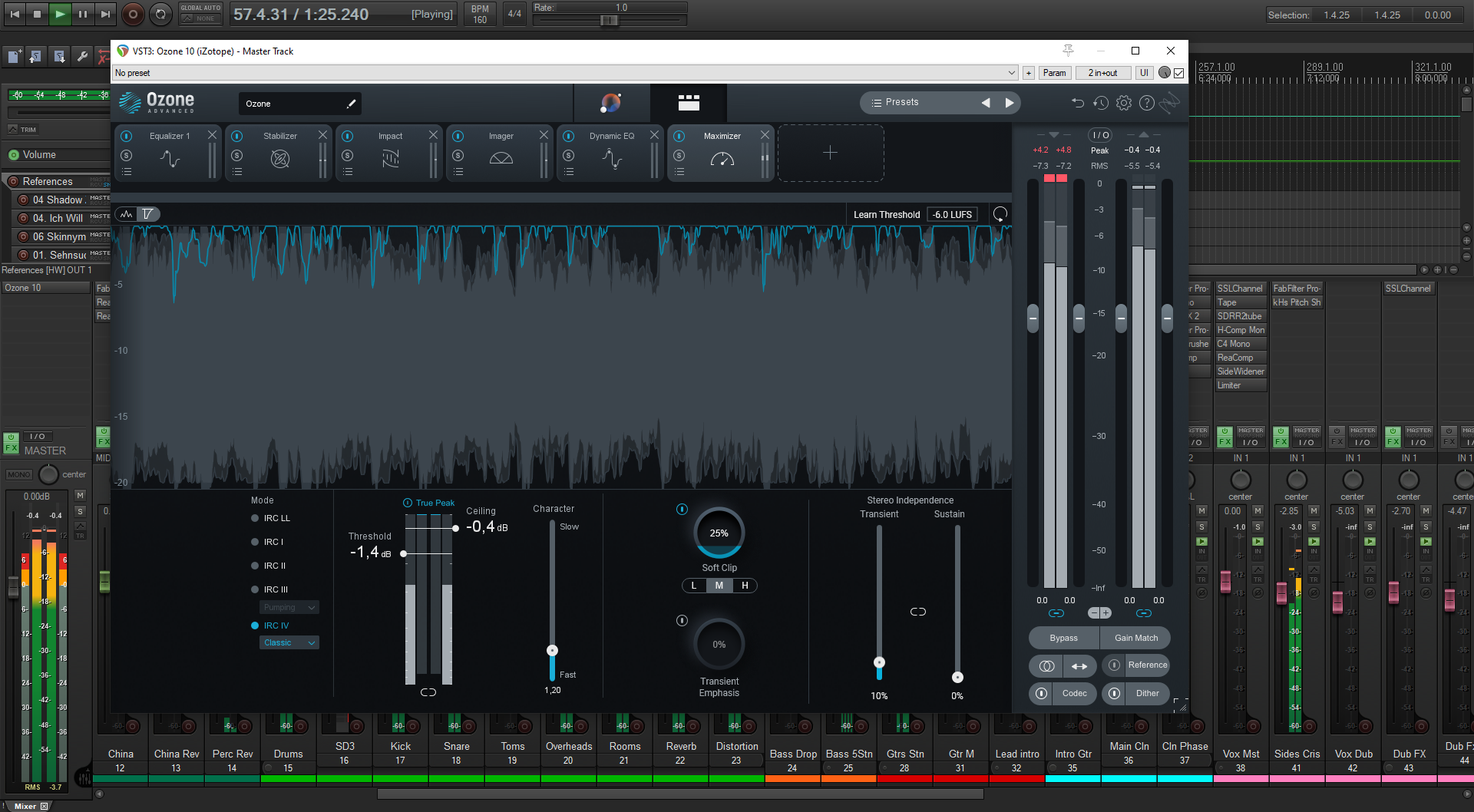Pause playback in the REAPER transport
Viewport: 1474px width, 812px height.
pos(82,14)
